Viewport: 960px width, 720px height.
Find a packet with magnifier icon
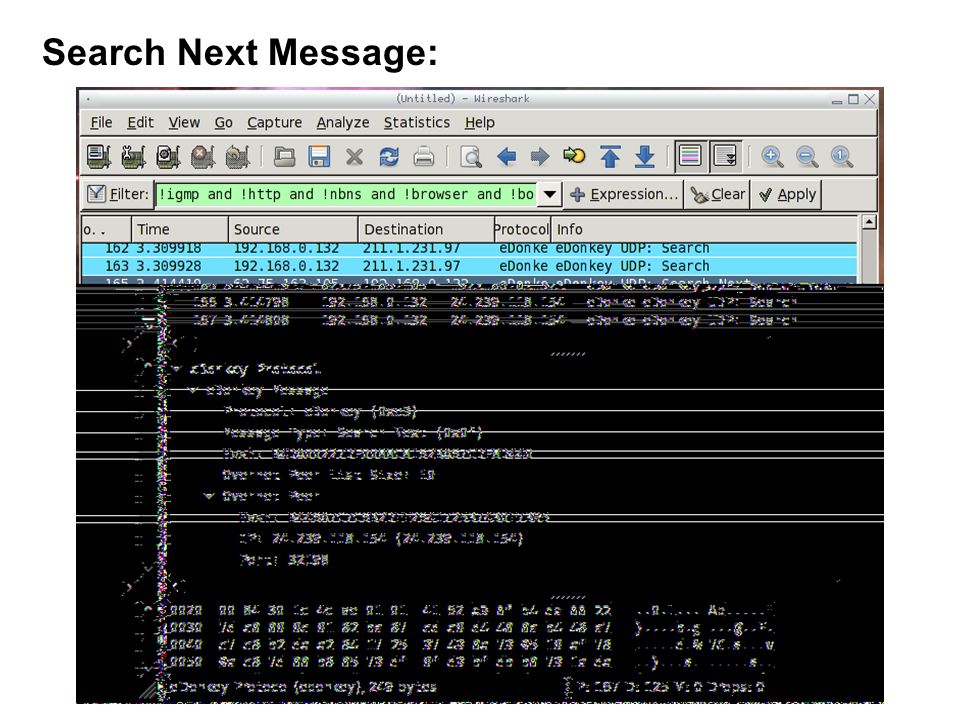471,157
